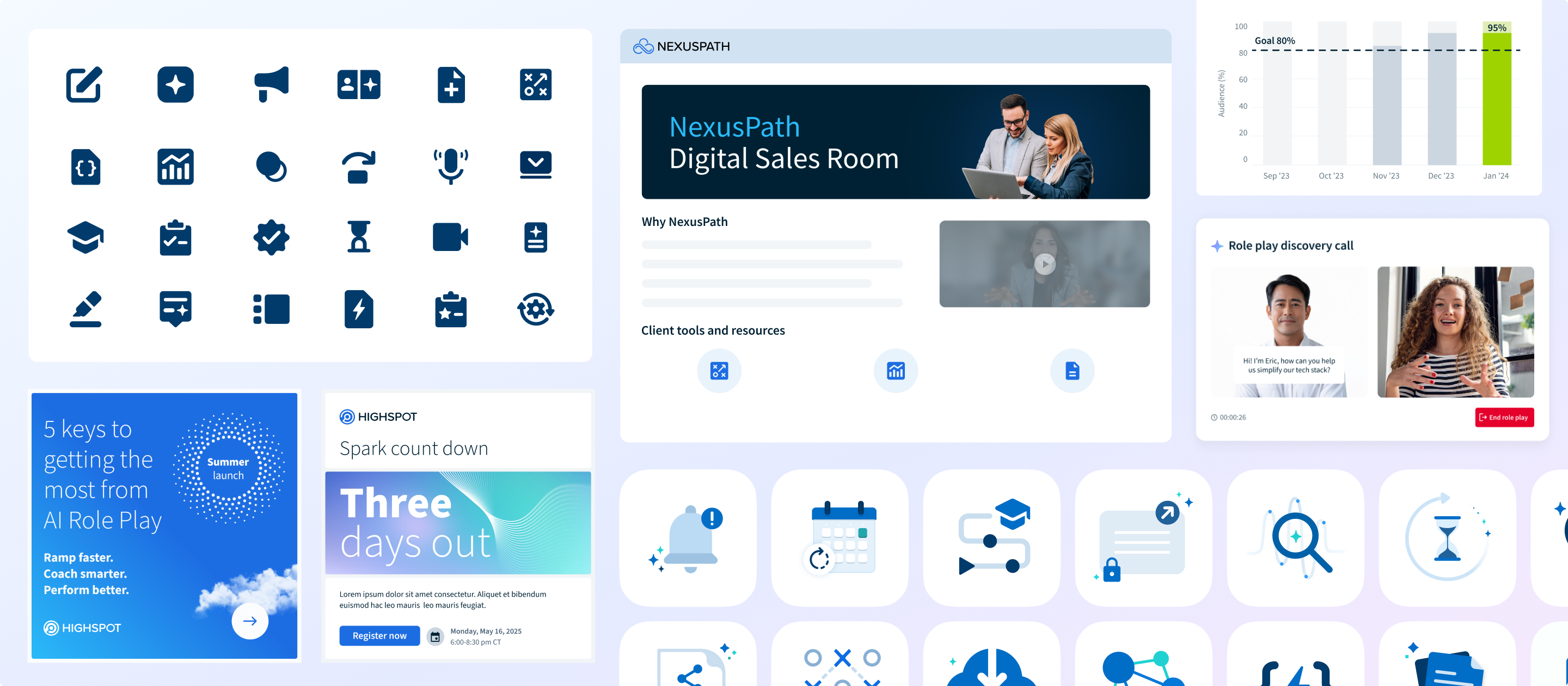Click the Register now button

[x=379, y=635]
